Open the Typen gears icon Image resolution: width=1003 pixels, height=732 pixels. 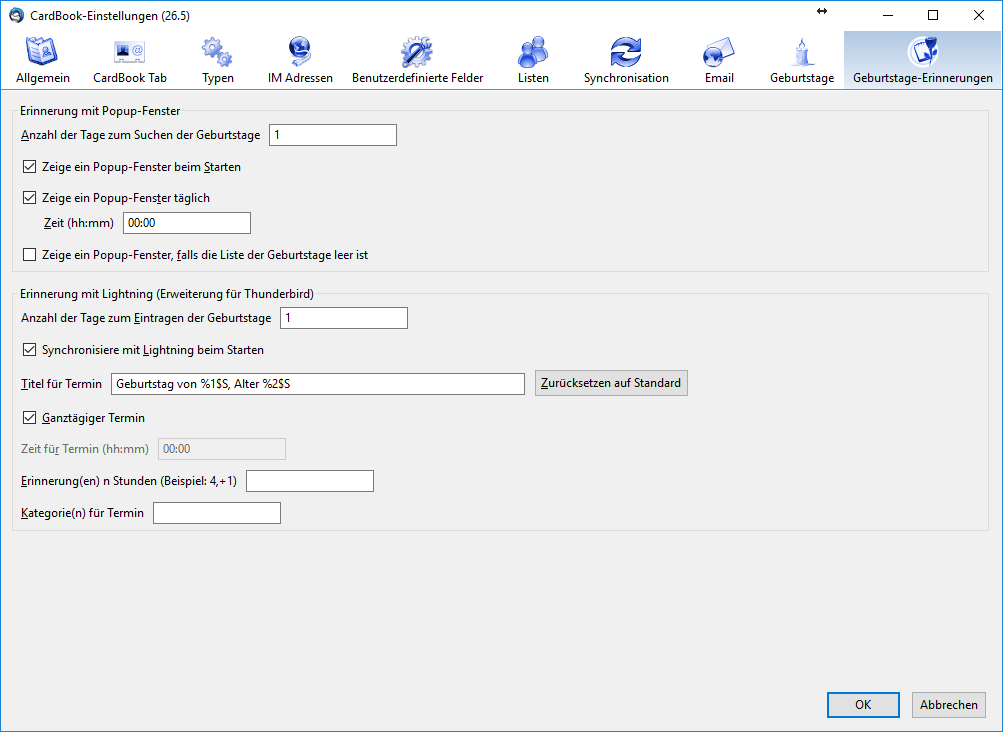point(217,51)
